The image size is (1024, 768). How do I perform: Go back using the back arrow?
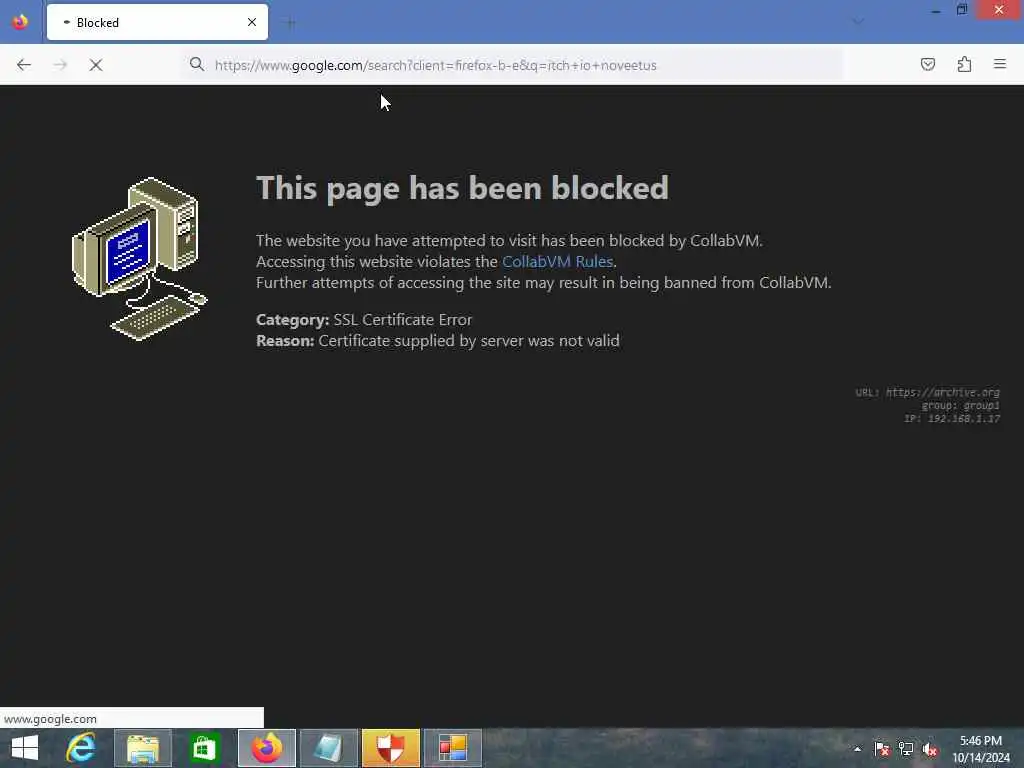(x=24, y=65)
